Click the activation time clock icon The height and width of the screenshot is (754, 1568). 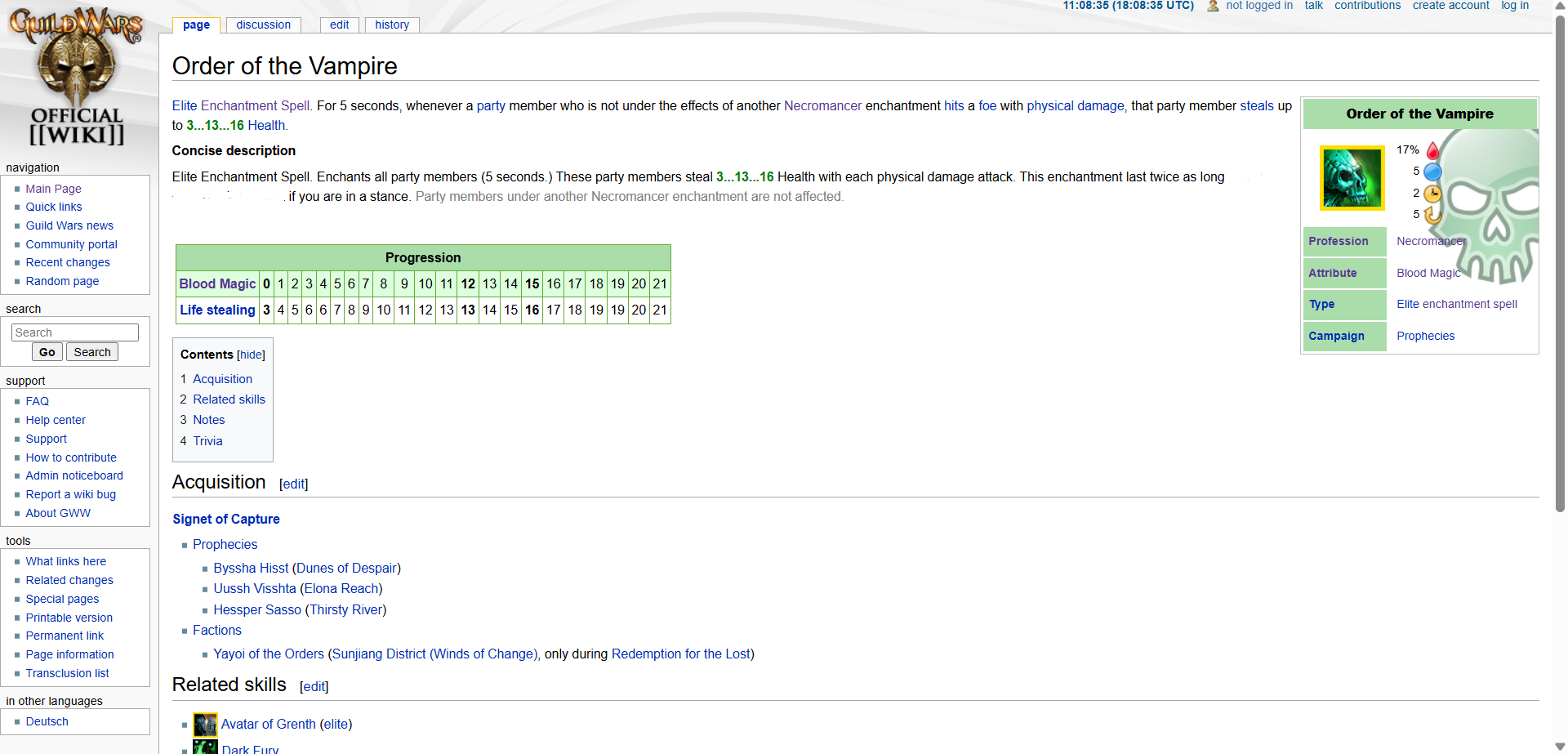coord(1432,194)
